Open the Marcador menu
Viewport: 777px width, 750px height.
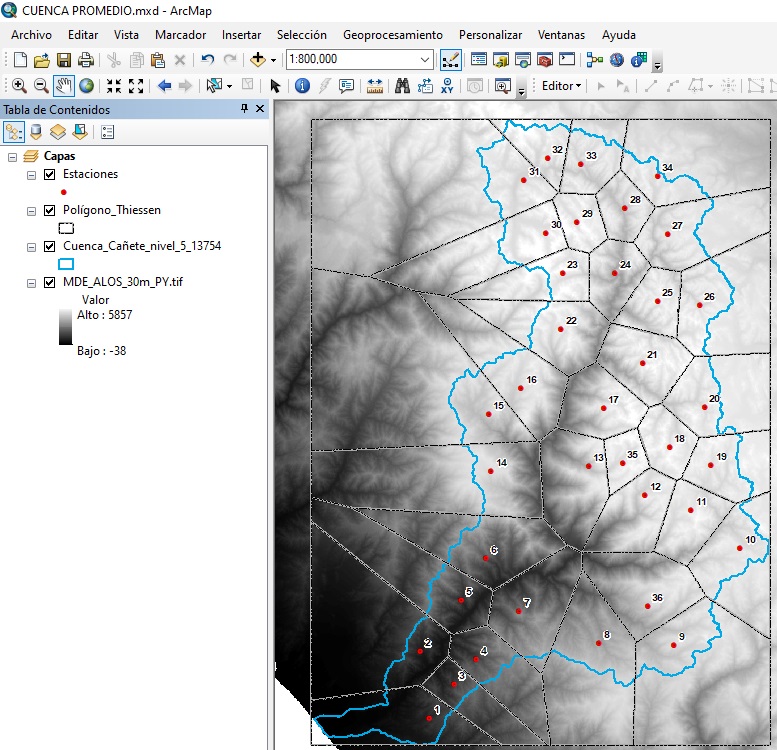[x=180, y=35]
